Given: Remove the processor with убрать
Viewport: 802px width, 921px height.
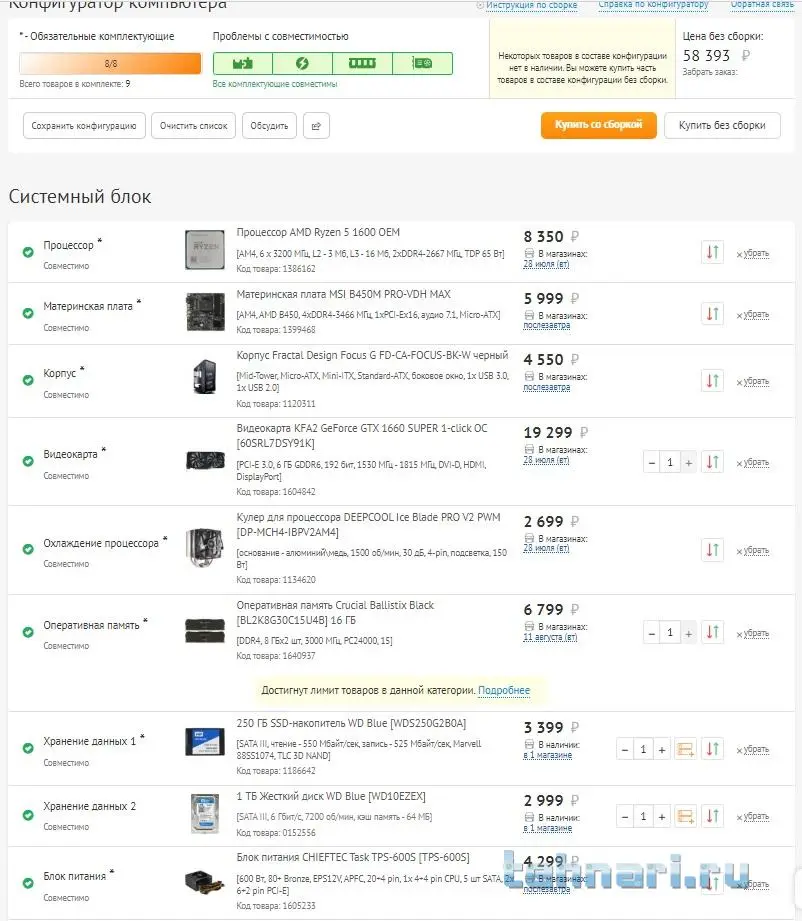Looking at the screenshot, I should click(x=756, y=253).
